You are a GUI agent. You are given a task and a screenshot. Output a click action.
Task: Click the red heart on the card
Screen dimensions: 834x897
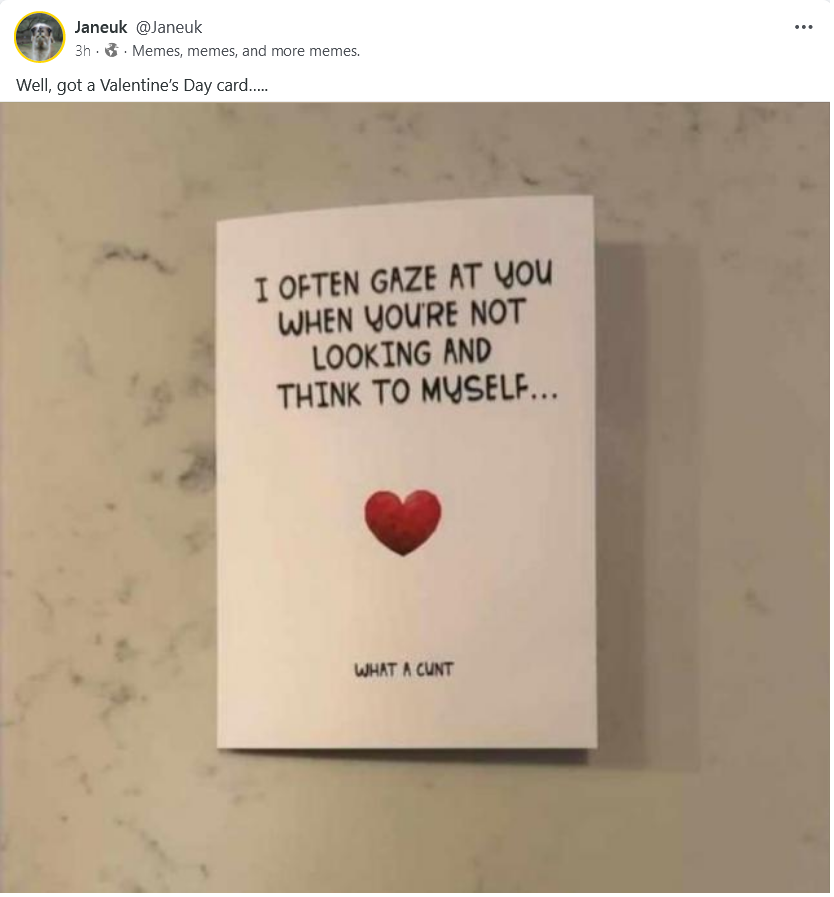(403, 522)
